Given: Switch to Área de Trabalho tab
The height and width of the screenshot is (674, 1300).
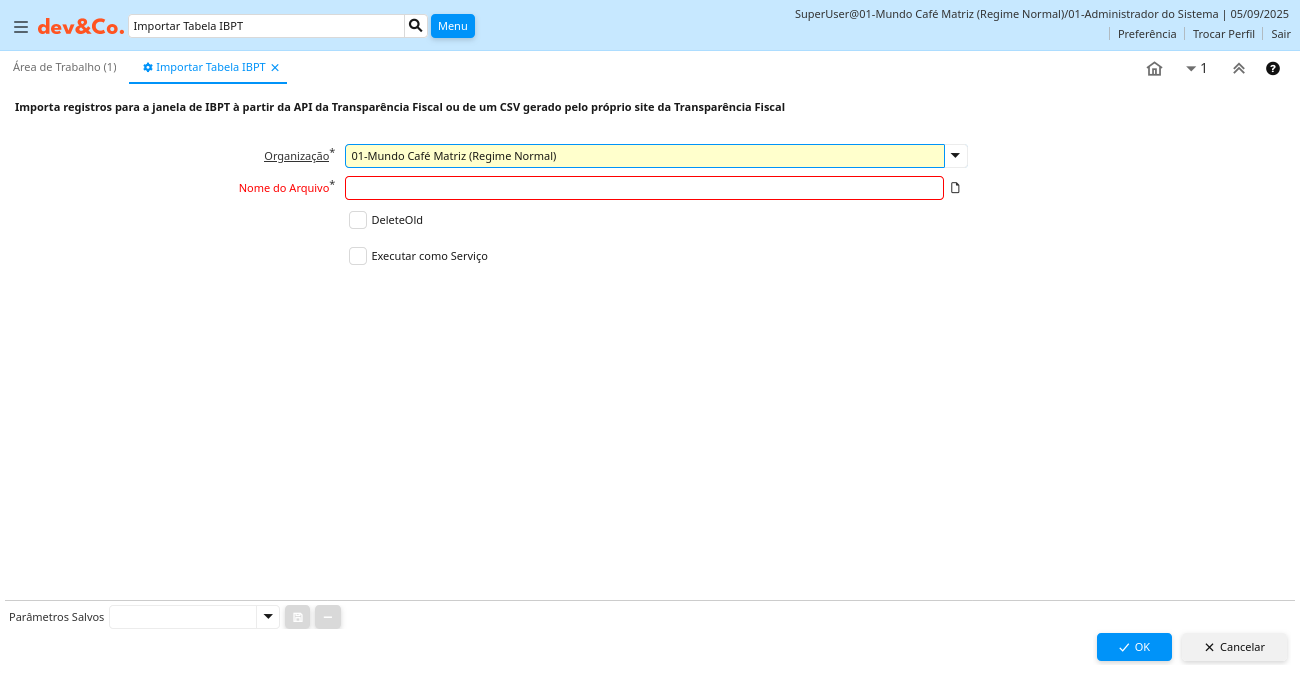Looking at the screenshot, I should pyautogui.click(x=65, y=67).
